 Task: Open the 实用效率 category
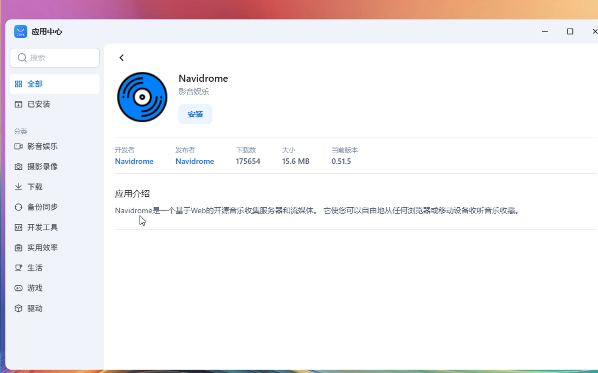click(55, 248)
